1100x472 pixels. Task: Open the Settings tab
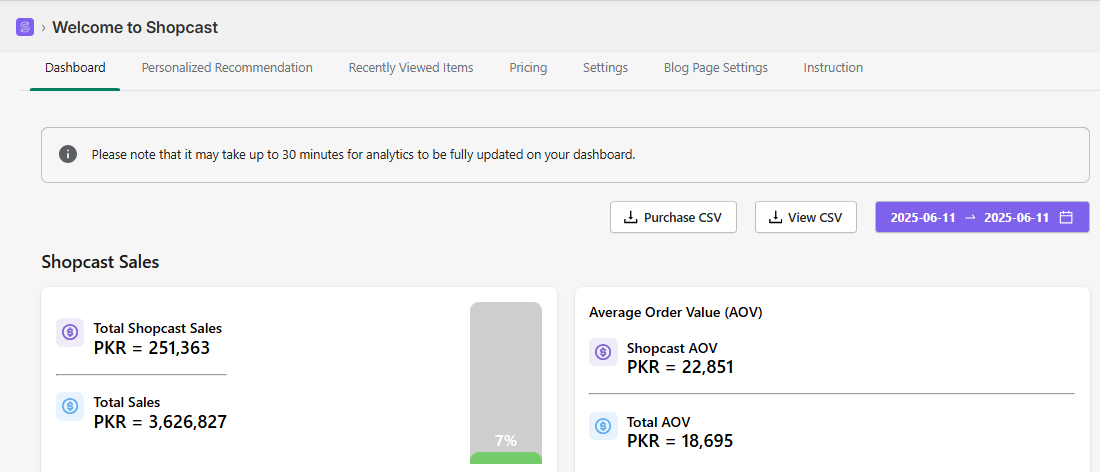point(605,68)
